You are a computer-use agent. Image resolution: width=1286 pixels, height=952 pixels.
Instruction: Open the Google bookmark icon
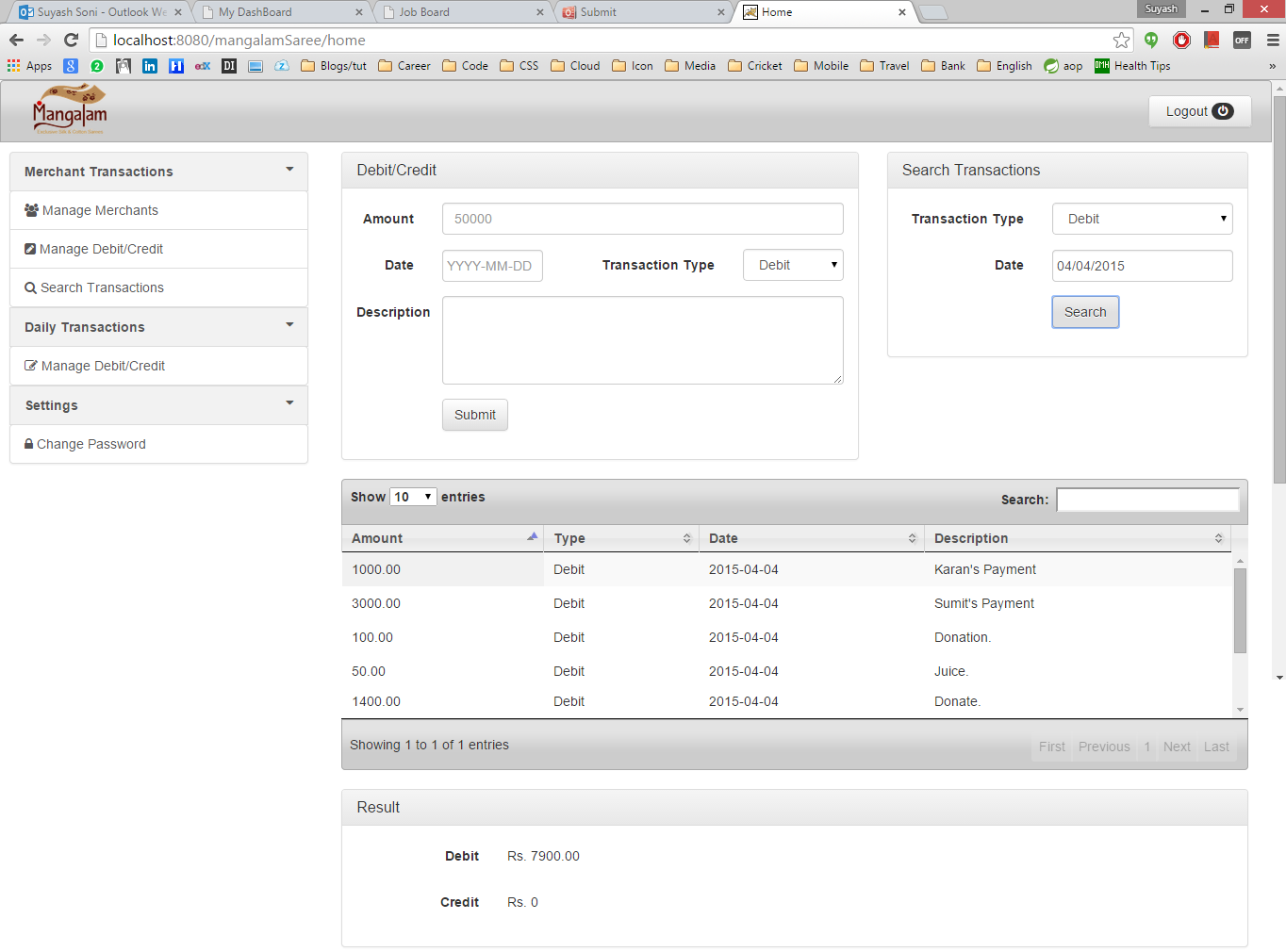71,66
